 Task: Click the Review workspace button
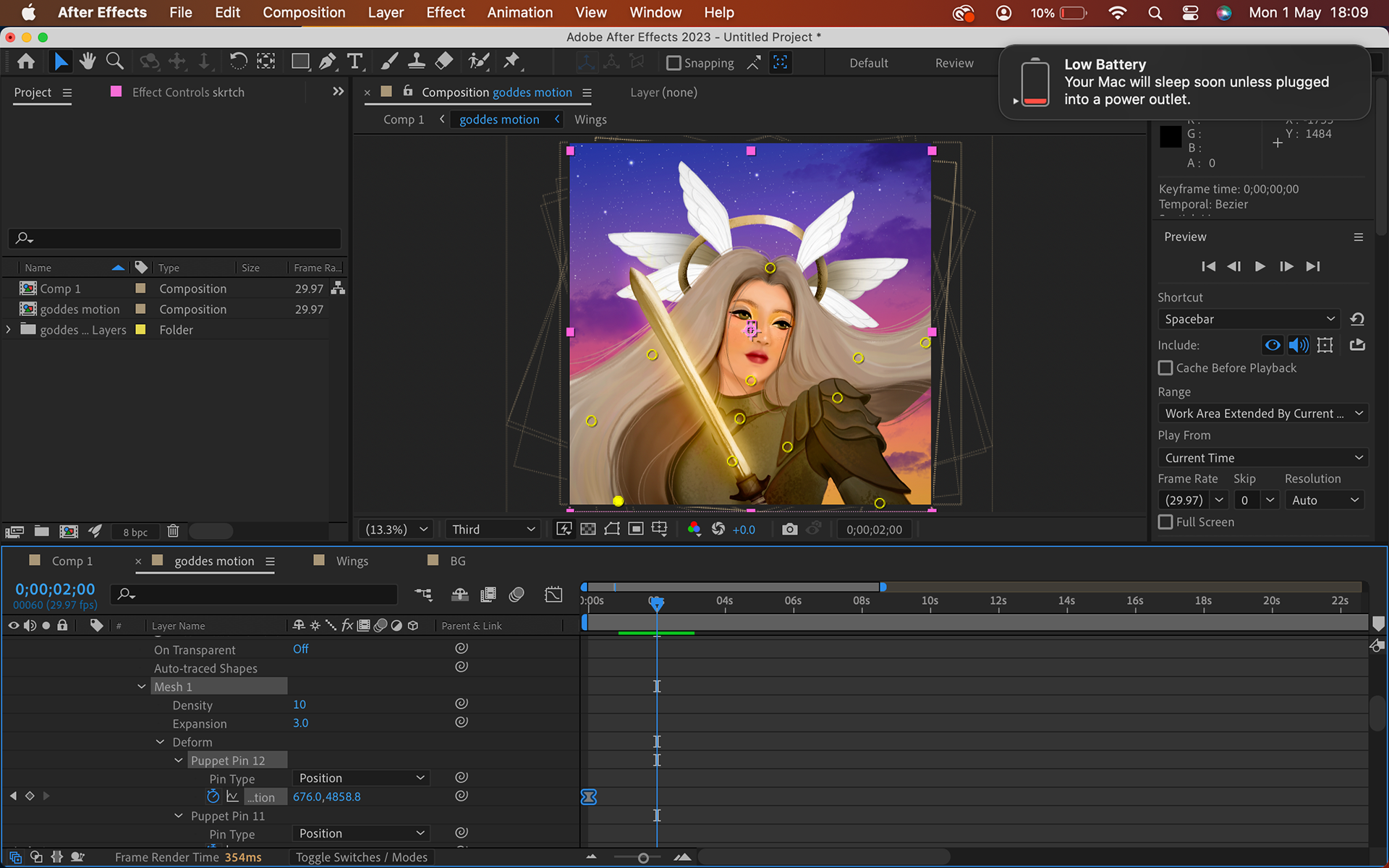point(954,63)
